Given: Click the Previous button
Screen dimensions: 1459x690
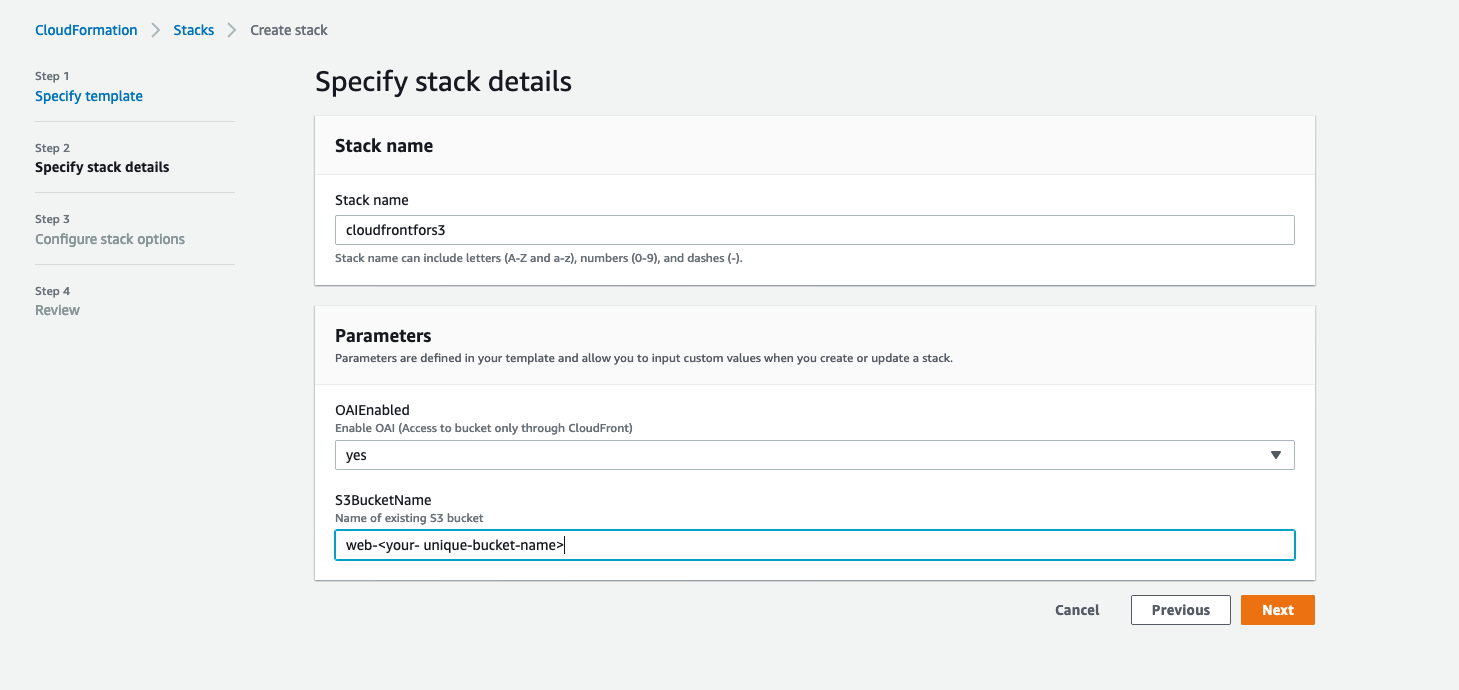Looking at the screenshot, I should coord(1180,609).
